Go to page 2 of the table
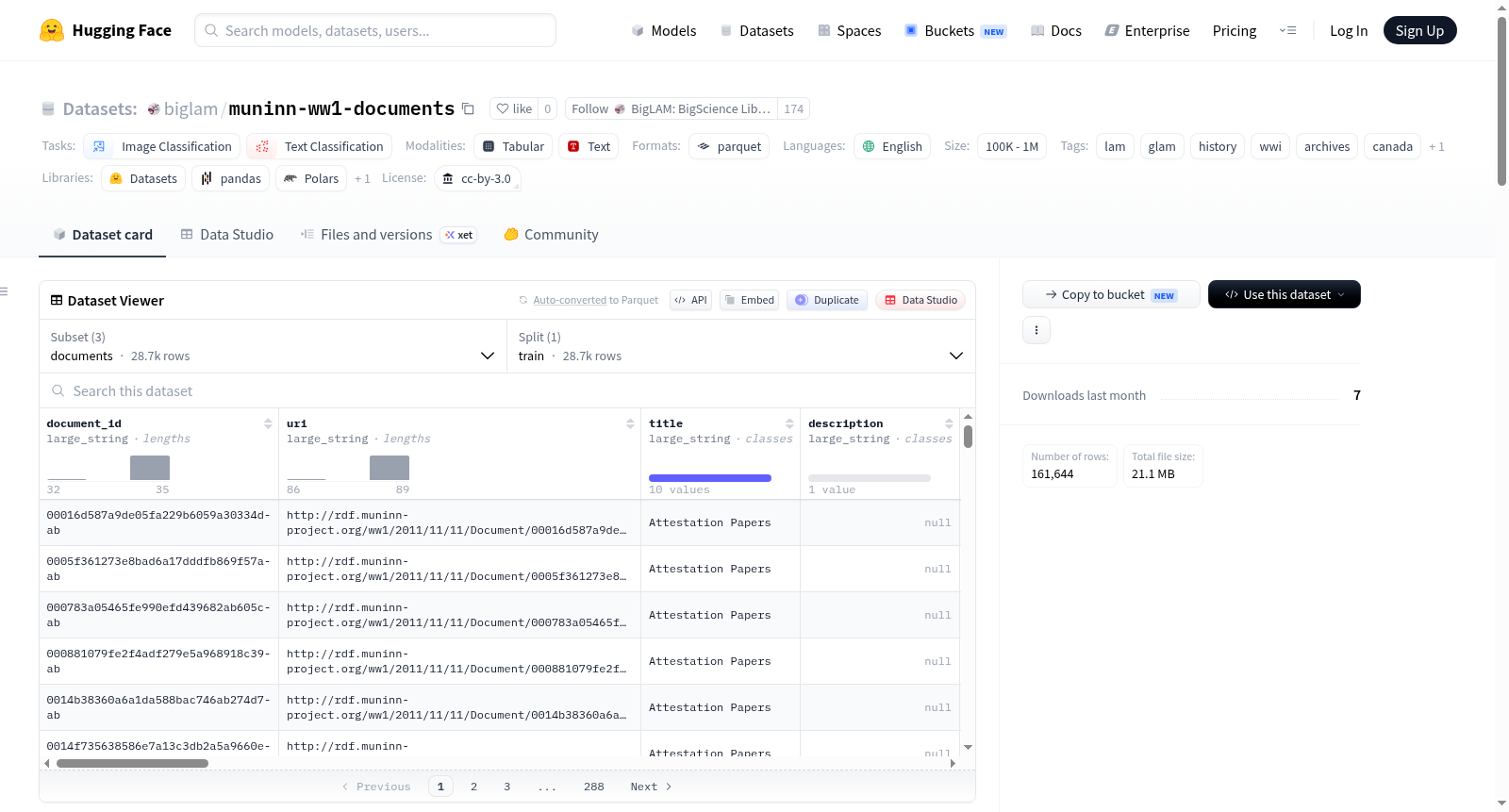 click(473, 787)
